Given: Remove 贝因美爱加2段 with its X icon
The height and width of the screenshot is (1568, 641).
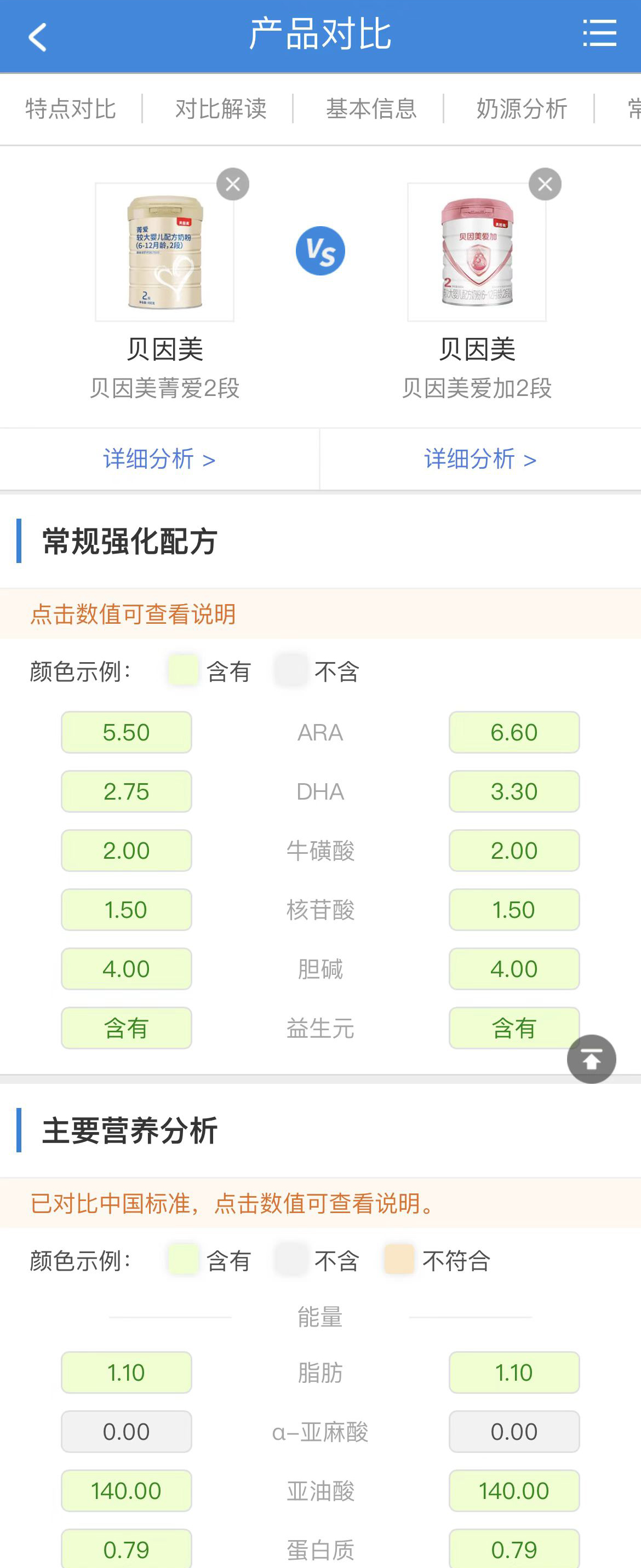Looking at the screenshot, I should point(545,184).
